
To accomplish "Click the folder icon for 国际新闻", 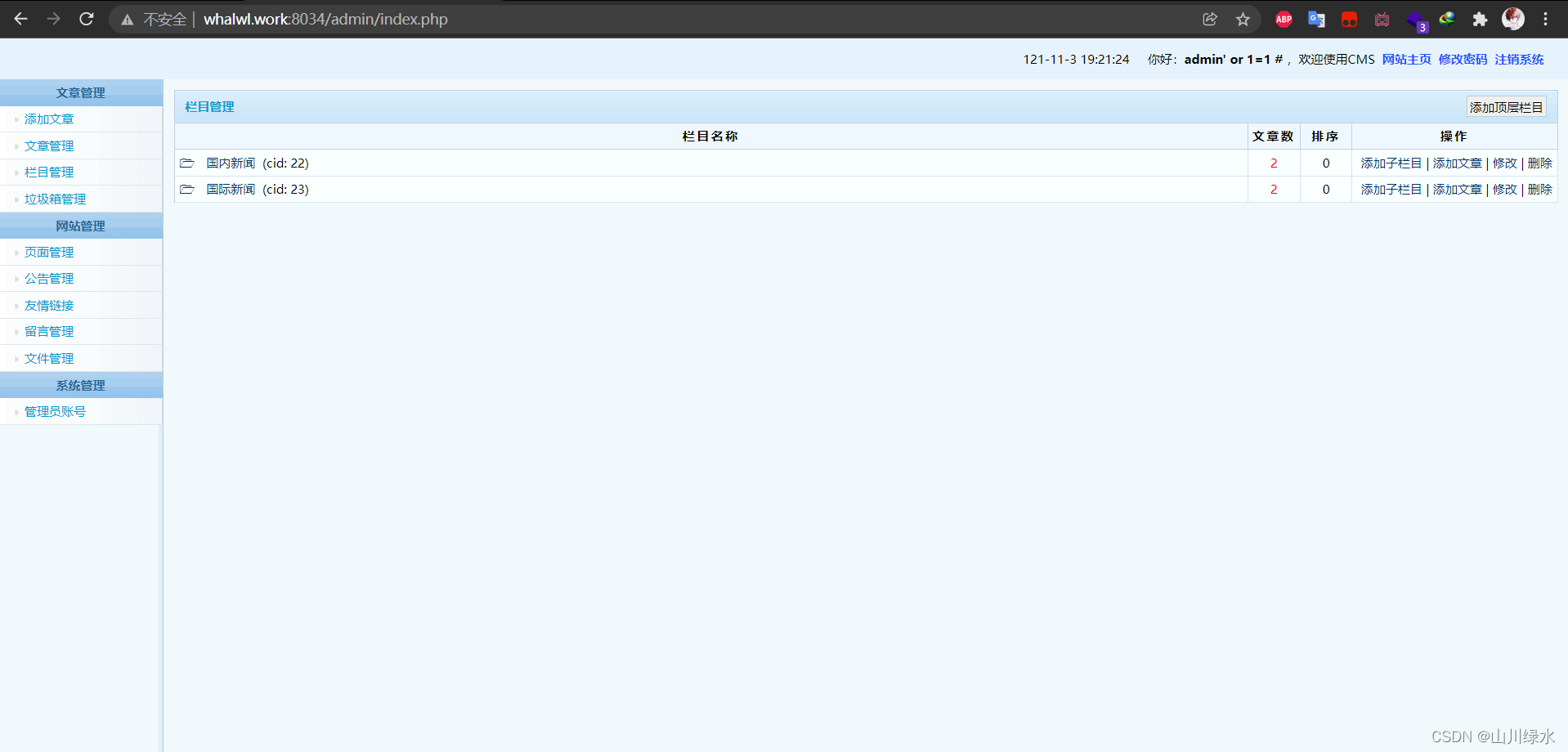I will pyautogui.click(x=187, y=189).
